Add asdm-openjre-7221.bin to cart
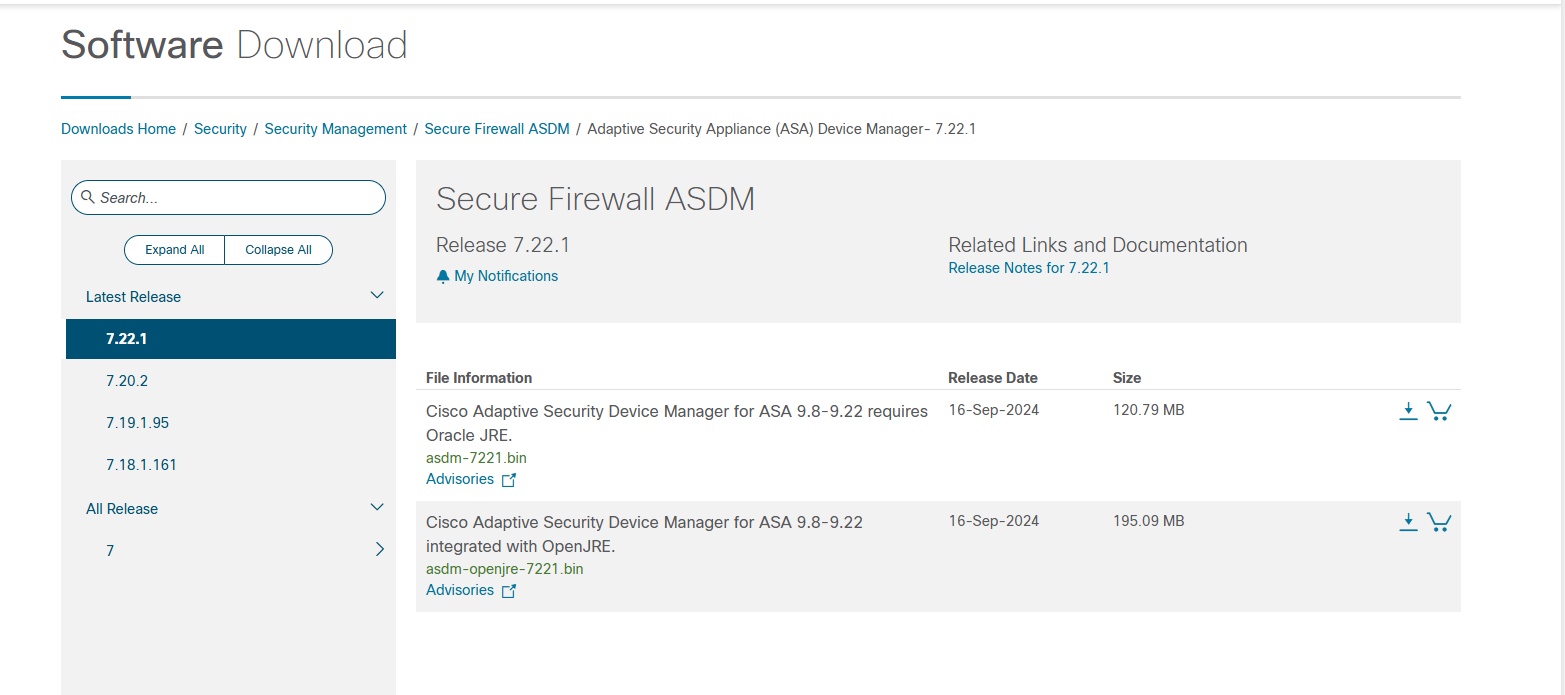Image resolution: width=1565 pixels, height=695 pixels. click(1439, 522)
